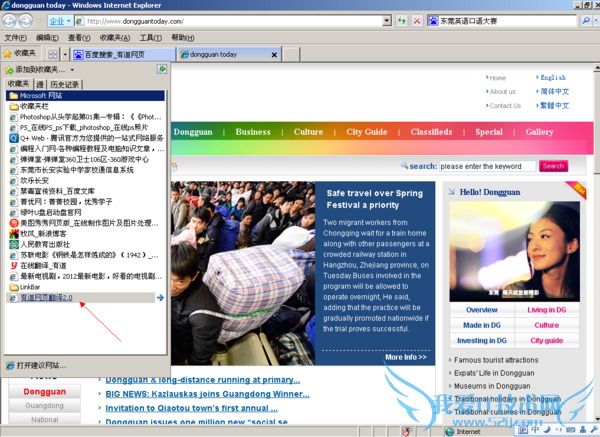Switch to the 百度搜索_有道网页 tab
600x437 pixels.
(x=124, y=55)
